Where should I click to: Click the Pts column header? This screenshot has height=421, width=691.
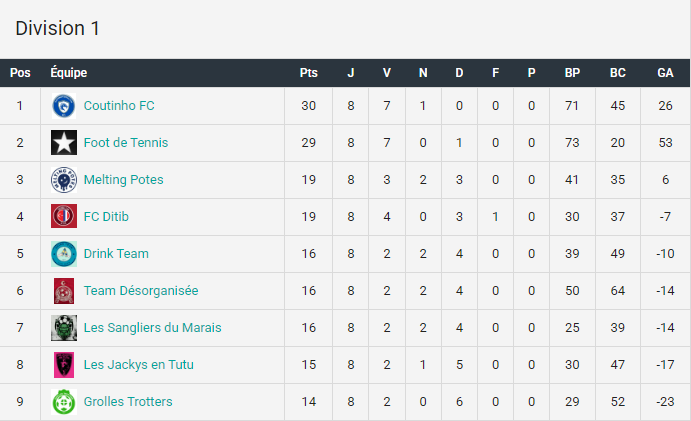pos(308,73)
